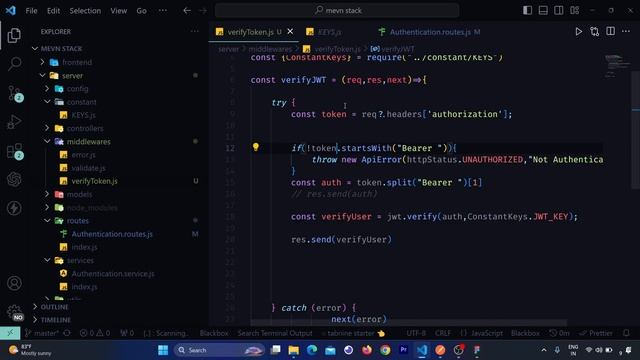Open the Accounts menu icon
640x360 pixels.
pos(14,283)
